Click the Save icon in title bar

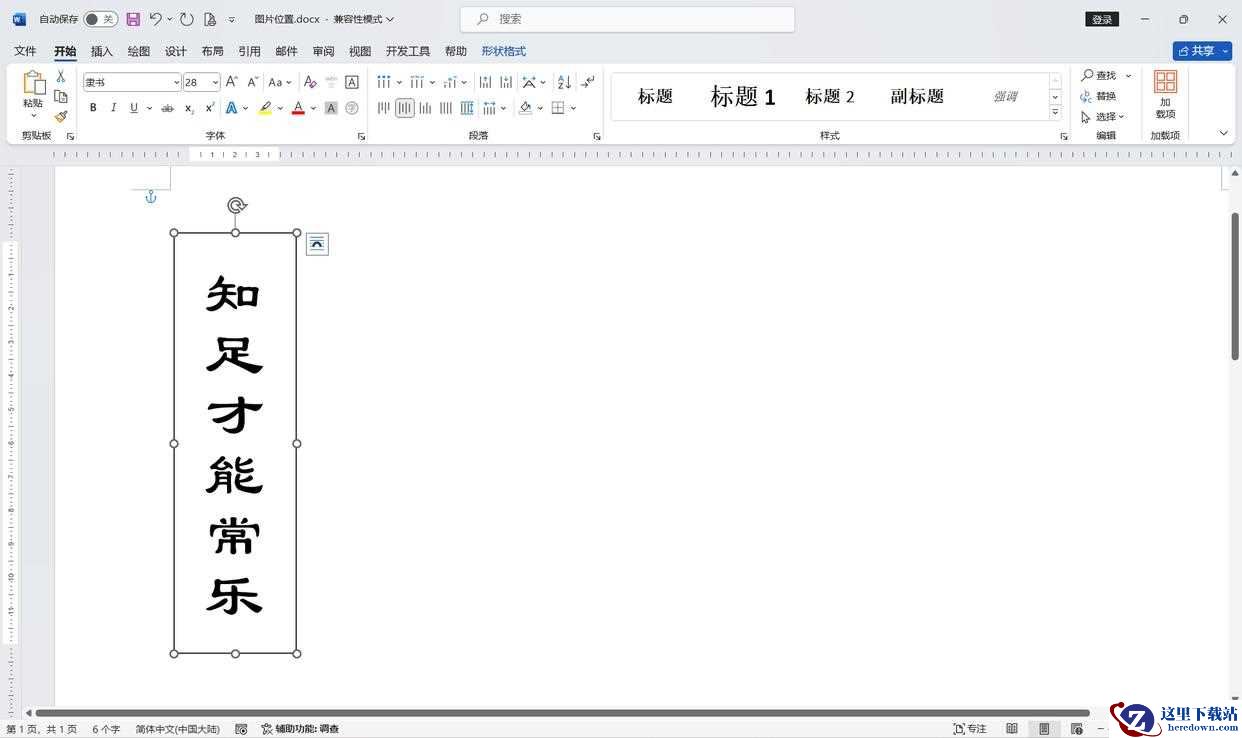(133, 19)
